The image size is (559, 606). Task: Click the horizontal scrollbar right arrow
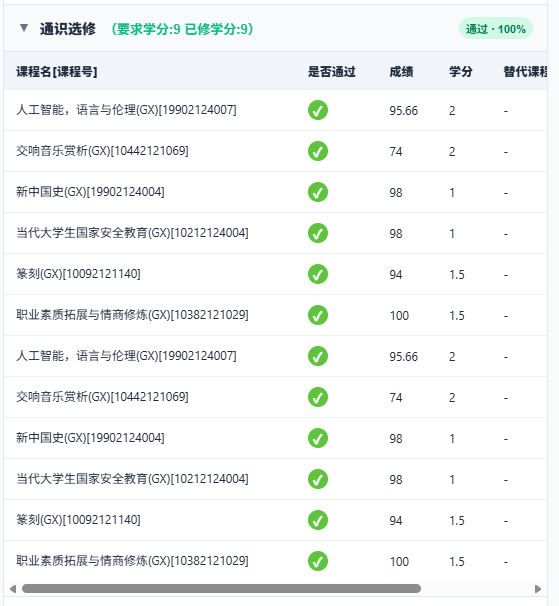tap(538, 589)
